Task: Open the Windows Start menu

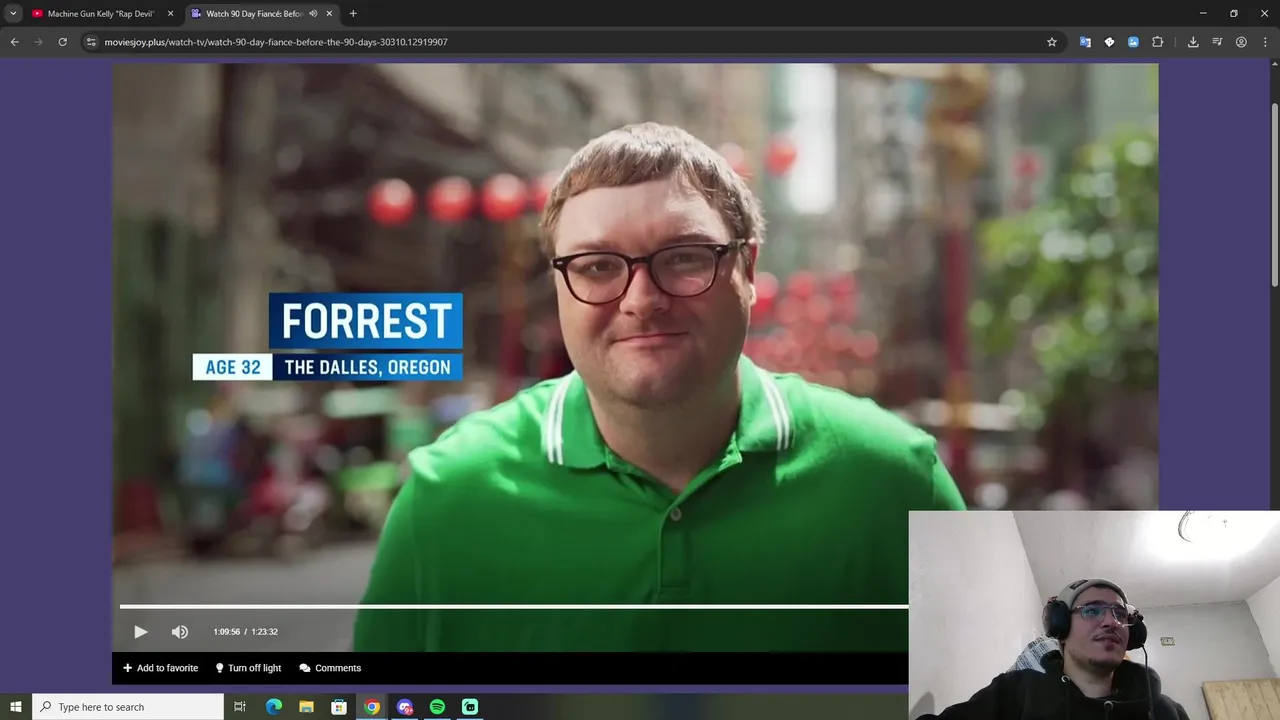Action: coord(16,707)
